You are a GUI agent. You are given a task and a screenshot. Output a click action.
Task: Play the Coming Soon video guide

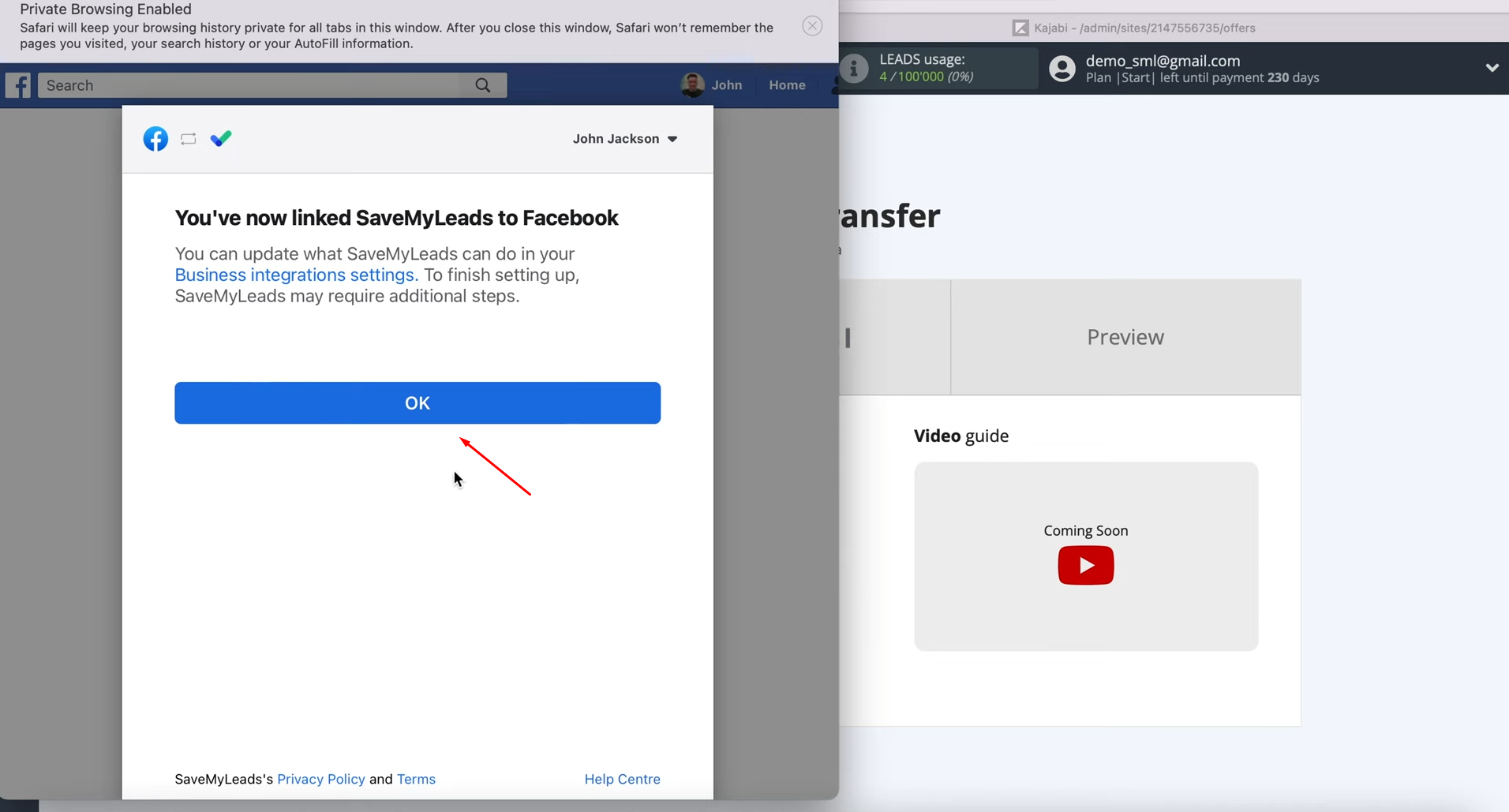1086,565
